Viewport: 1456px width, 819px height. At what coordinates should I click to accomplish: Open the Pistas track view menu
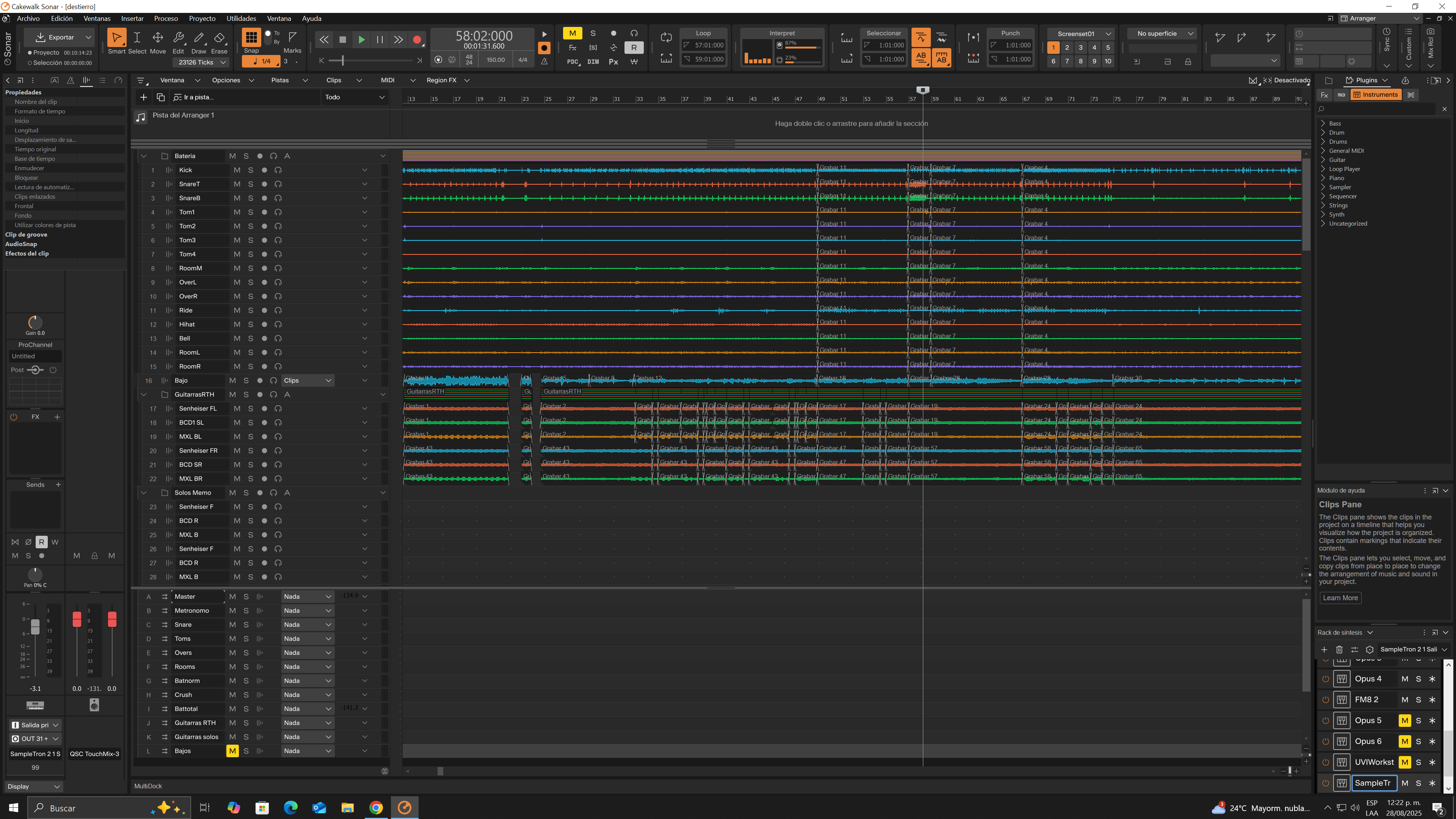(289, 80)
